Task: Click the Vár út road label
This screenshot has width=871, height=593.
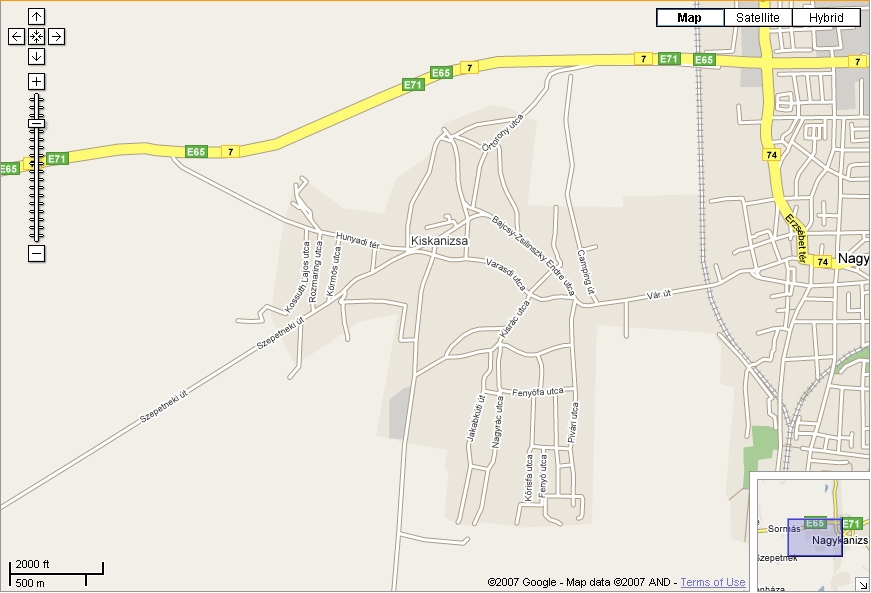Action: (x=659, y=294)
